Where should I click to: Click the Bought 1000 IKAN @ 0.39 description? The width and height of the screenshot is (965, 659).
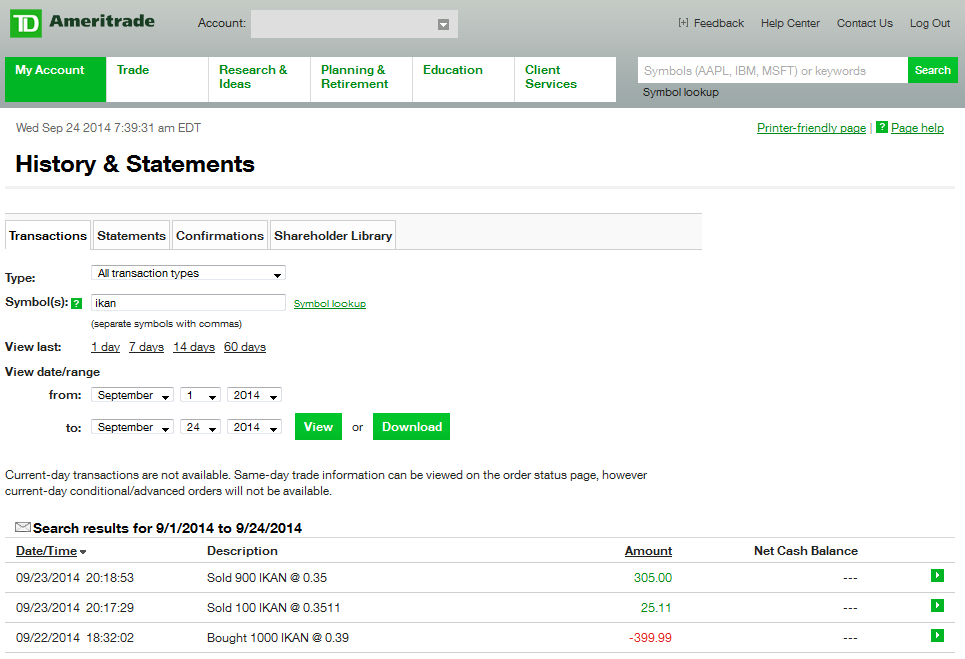278,638
